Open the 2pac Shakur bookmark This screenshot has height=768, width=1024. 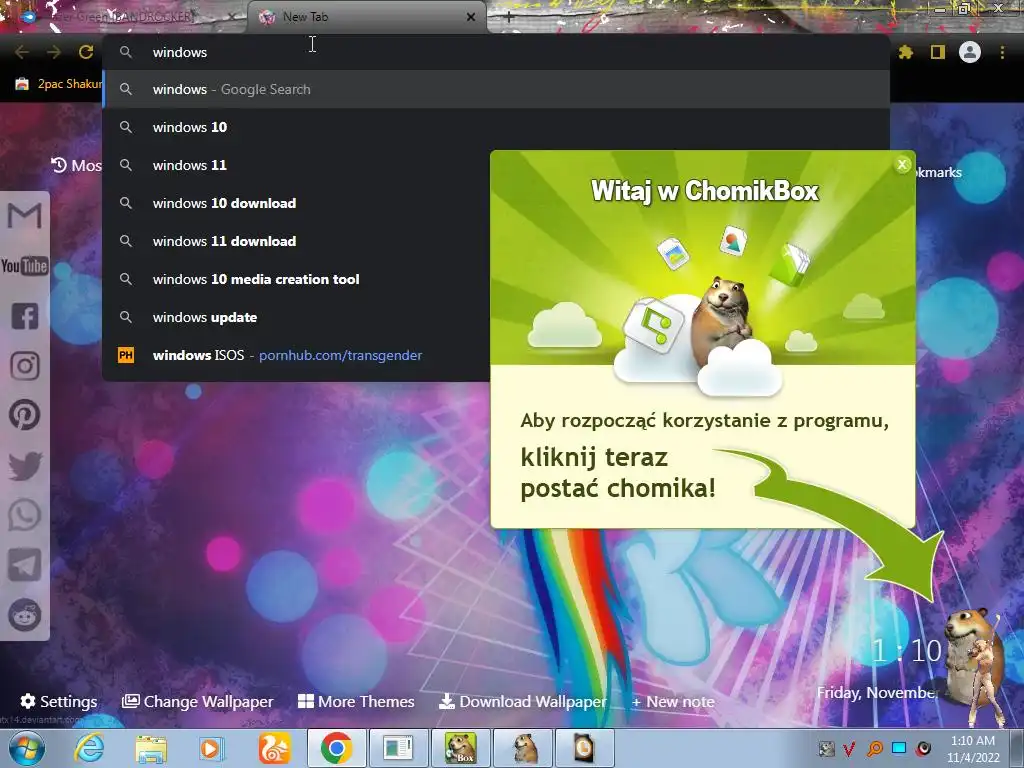tap(59, 84)
